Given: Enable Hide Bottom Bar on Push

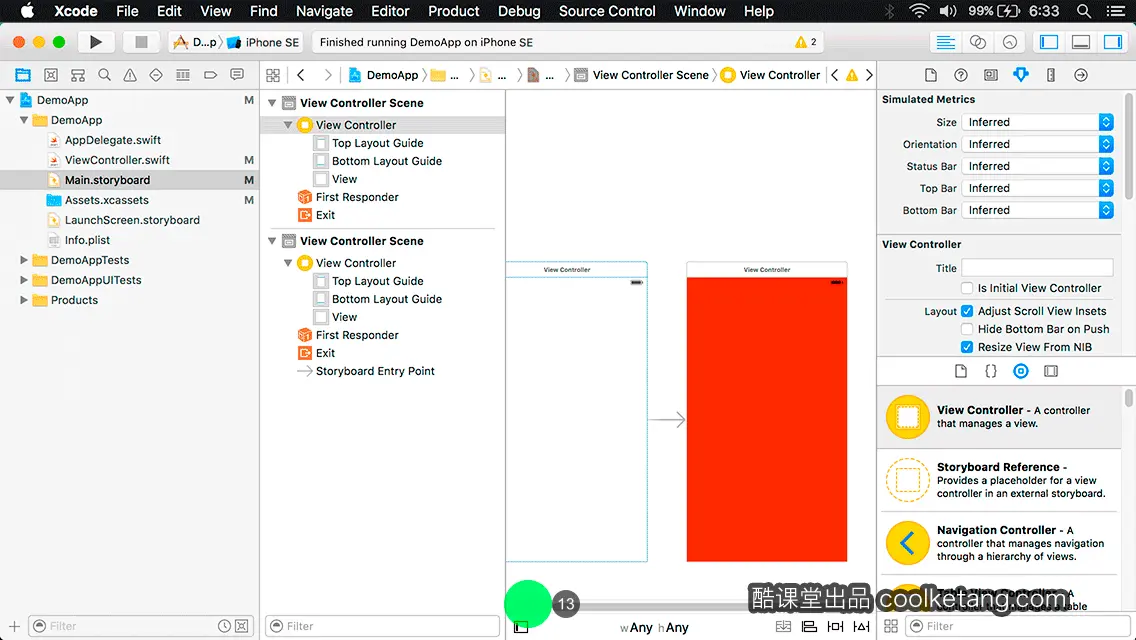Looking at the screenshot, I should tap(966, 329).
